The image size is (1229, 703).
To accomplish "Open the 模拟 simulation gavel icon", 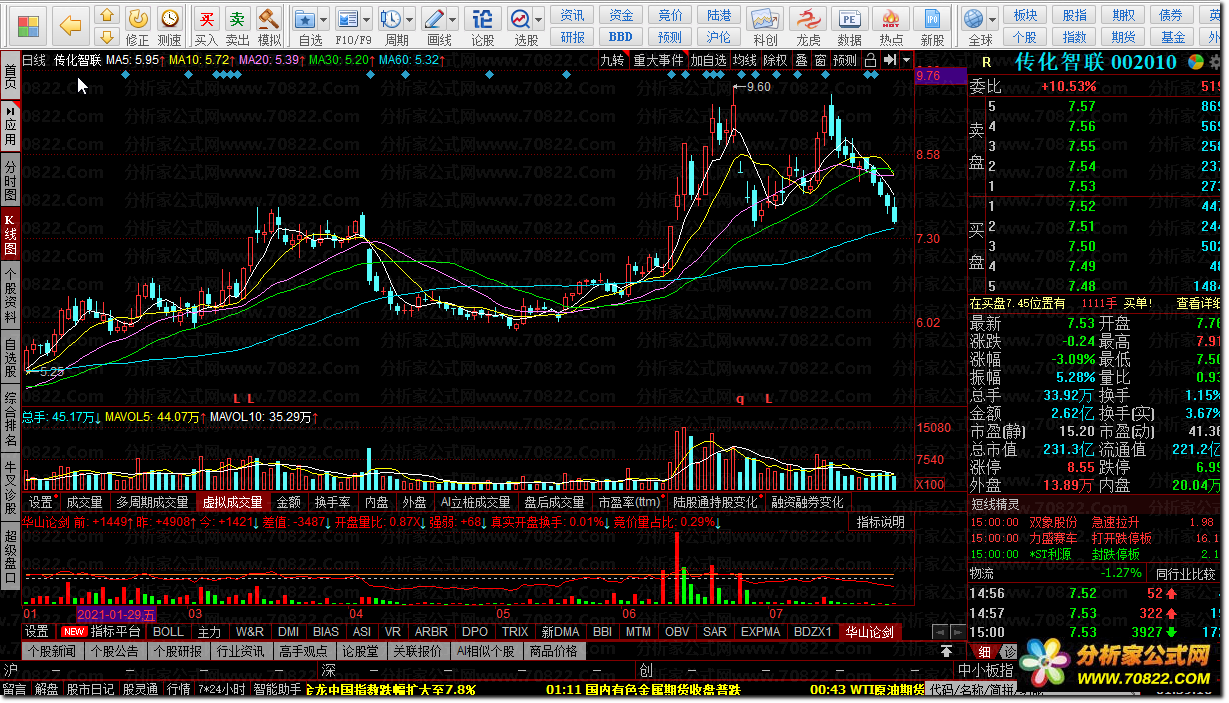I will click(x=268, y=18).
